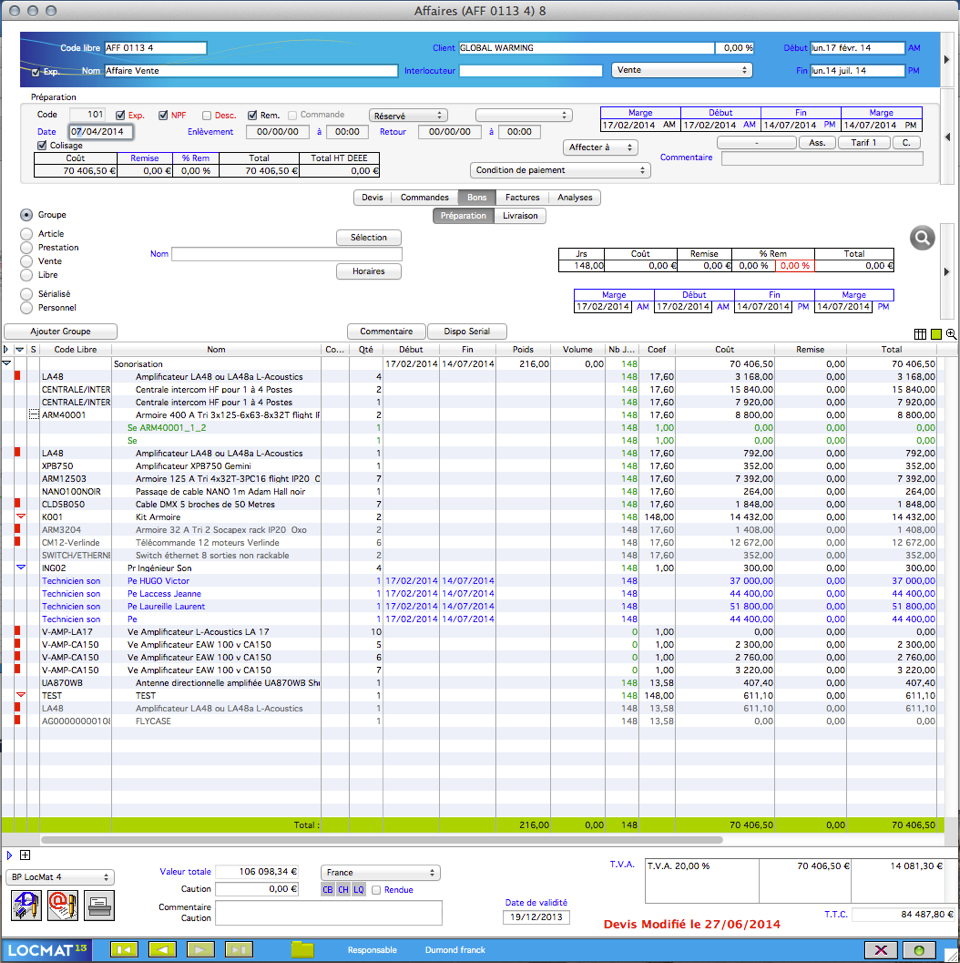Click the email send icon
This screenshot has width=960, height=963.
click(x=63, y=904)
